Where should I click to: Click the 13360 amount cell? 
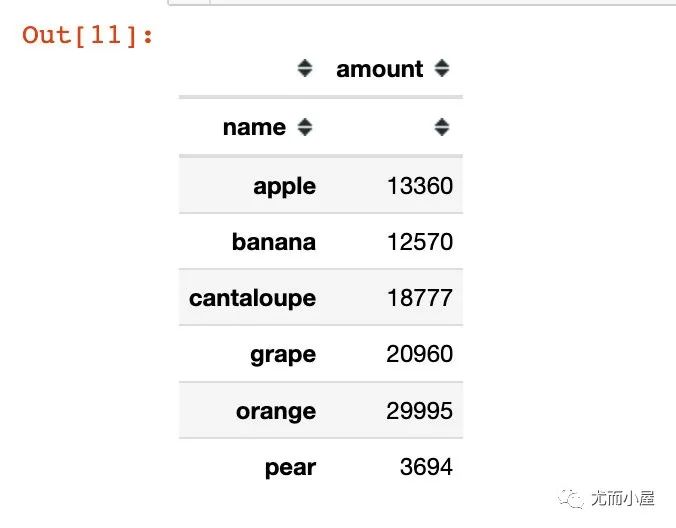click(x=420, y=186)
